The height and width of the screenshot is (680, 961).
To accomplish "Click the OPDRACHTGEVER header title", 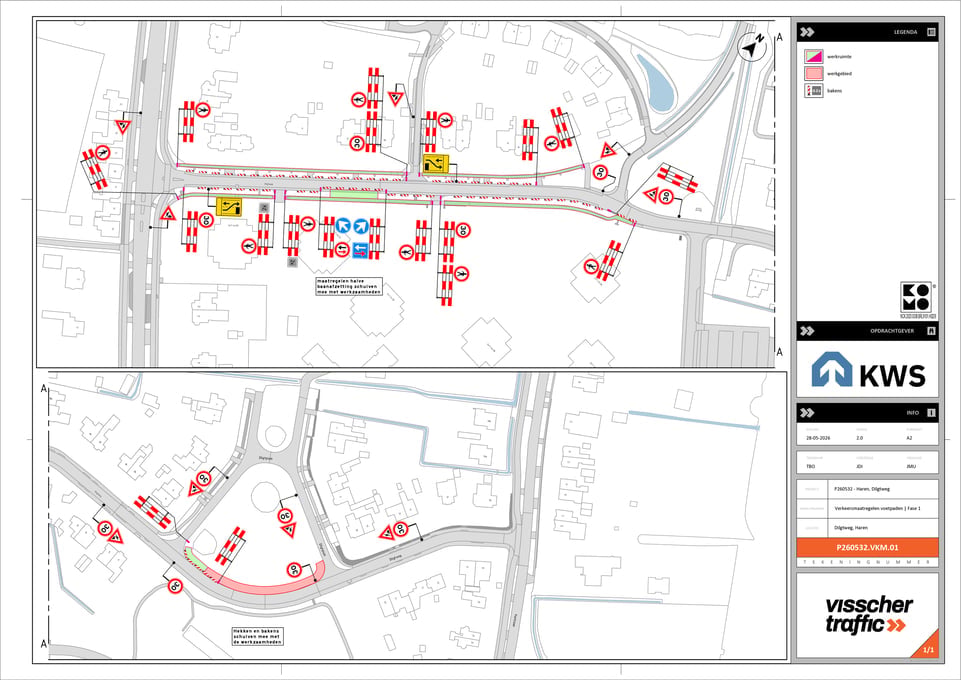I will 892,331.
